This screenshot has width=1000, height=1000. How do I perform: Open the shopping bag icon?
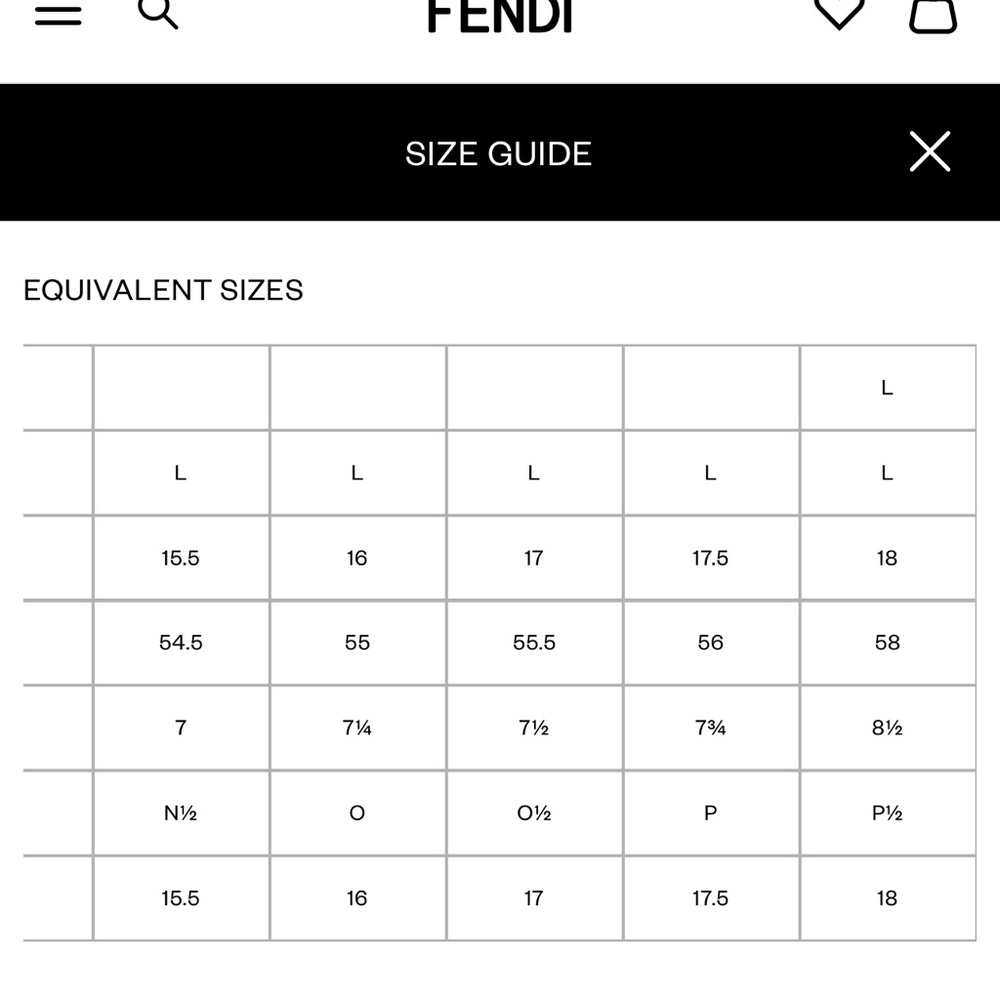(x=932, y=13)
